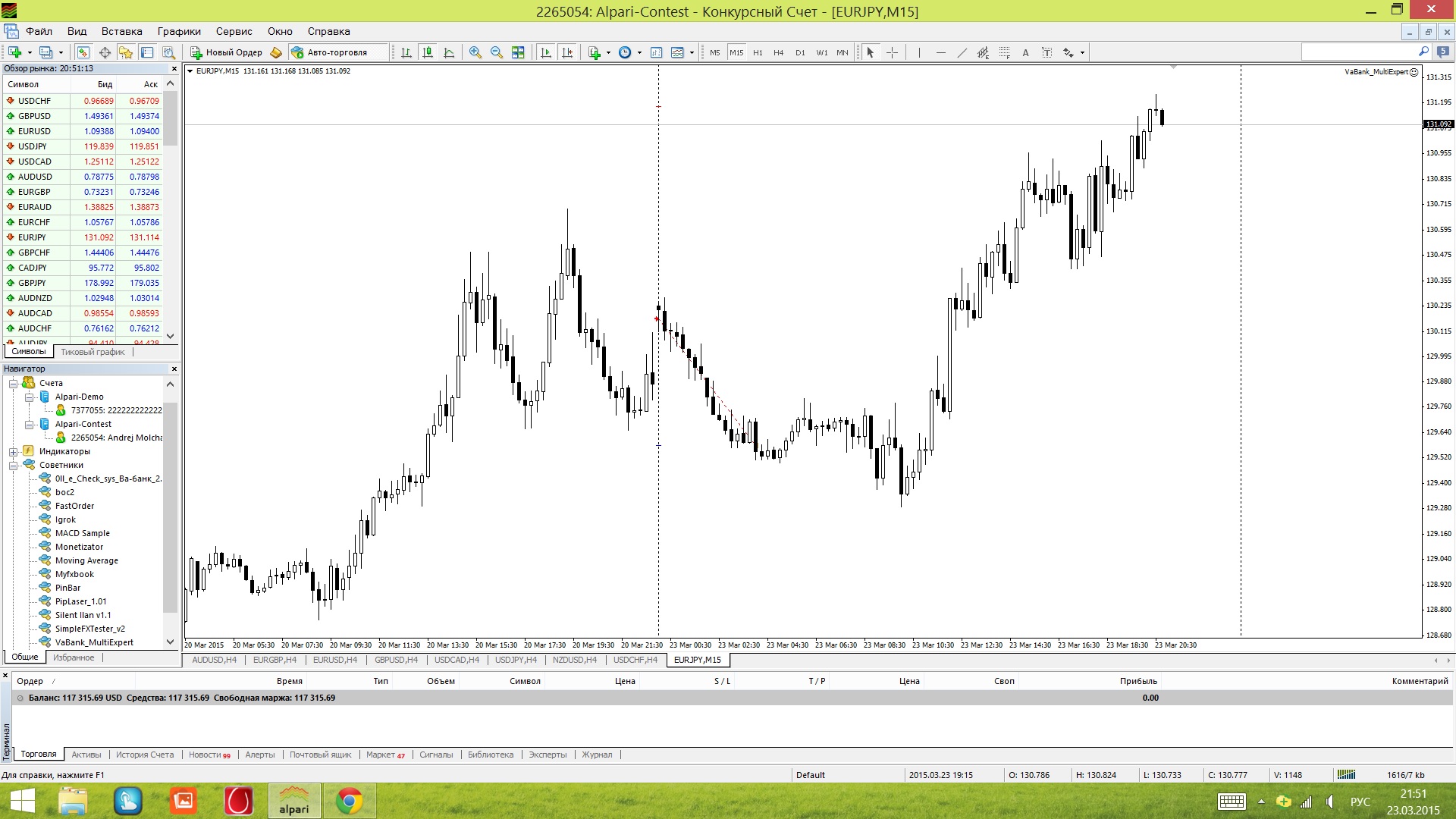Select the Fibonacci Retracement tool
The image size is (1456, 819).
pos(1004,52)
